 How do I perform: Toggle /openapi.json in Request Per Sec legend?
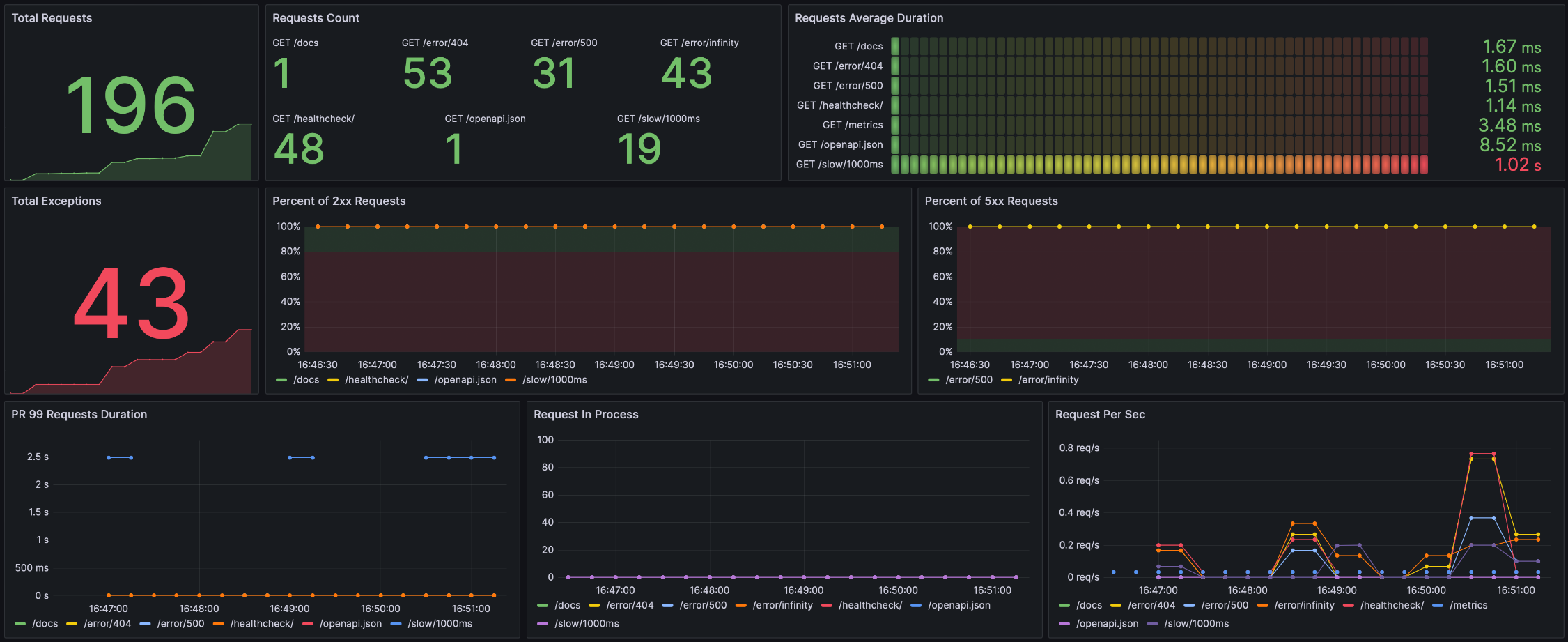(x=1107, y=624)
